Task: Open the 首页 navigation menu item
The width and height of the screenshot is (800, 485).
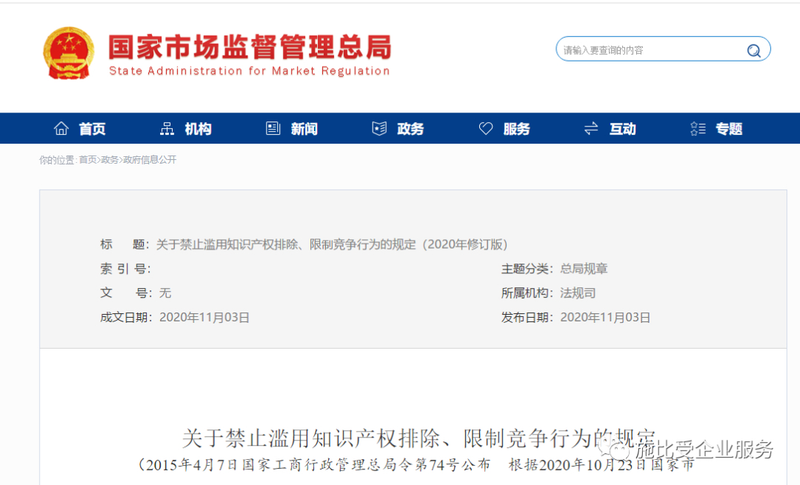Action: tap(92, 129)
